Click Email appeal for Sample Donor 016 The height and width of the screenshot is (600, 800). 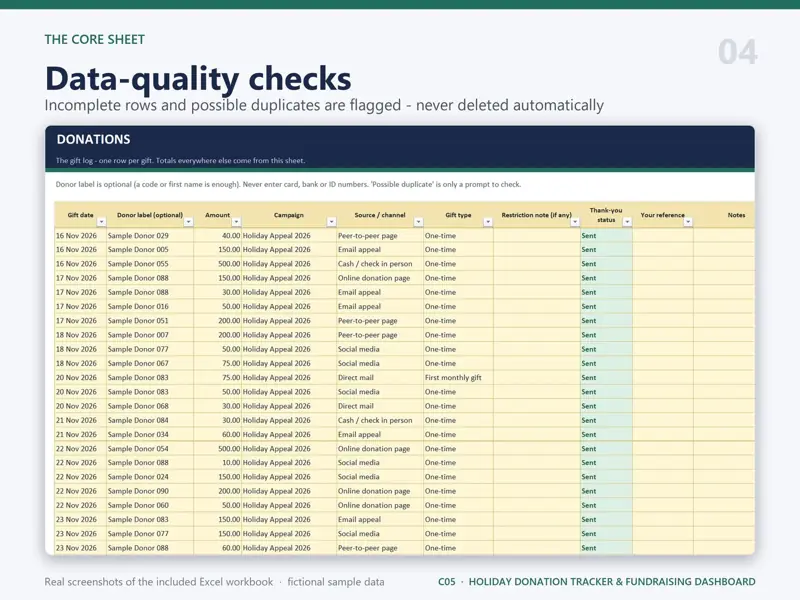coord(380,307)
